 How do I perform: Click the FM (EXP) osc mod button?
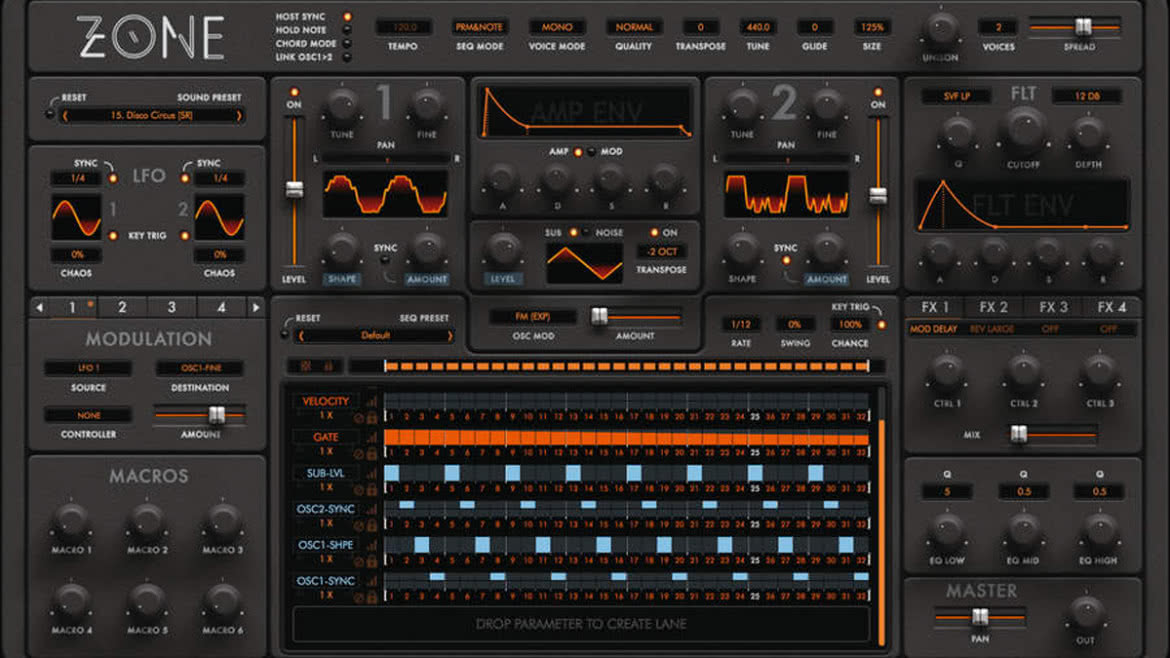533,317
